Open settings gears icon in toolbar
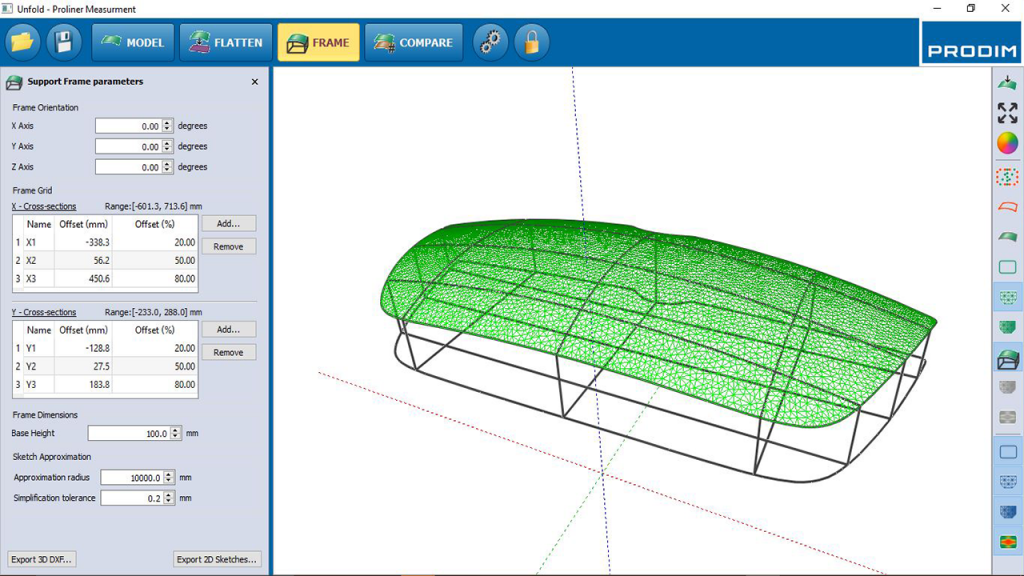The height and width of the screenshot is (576, 1024). click(490, 42)
